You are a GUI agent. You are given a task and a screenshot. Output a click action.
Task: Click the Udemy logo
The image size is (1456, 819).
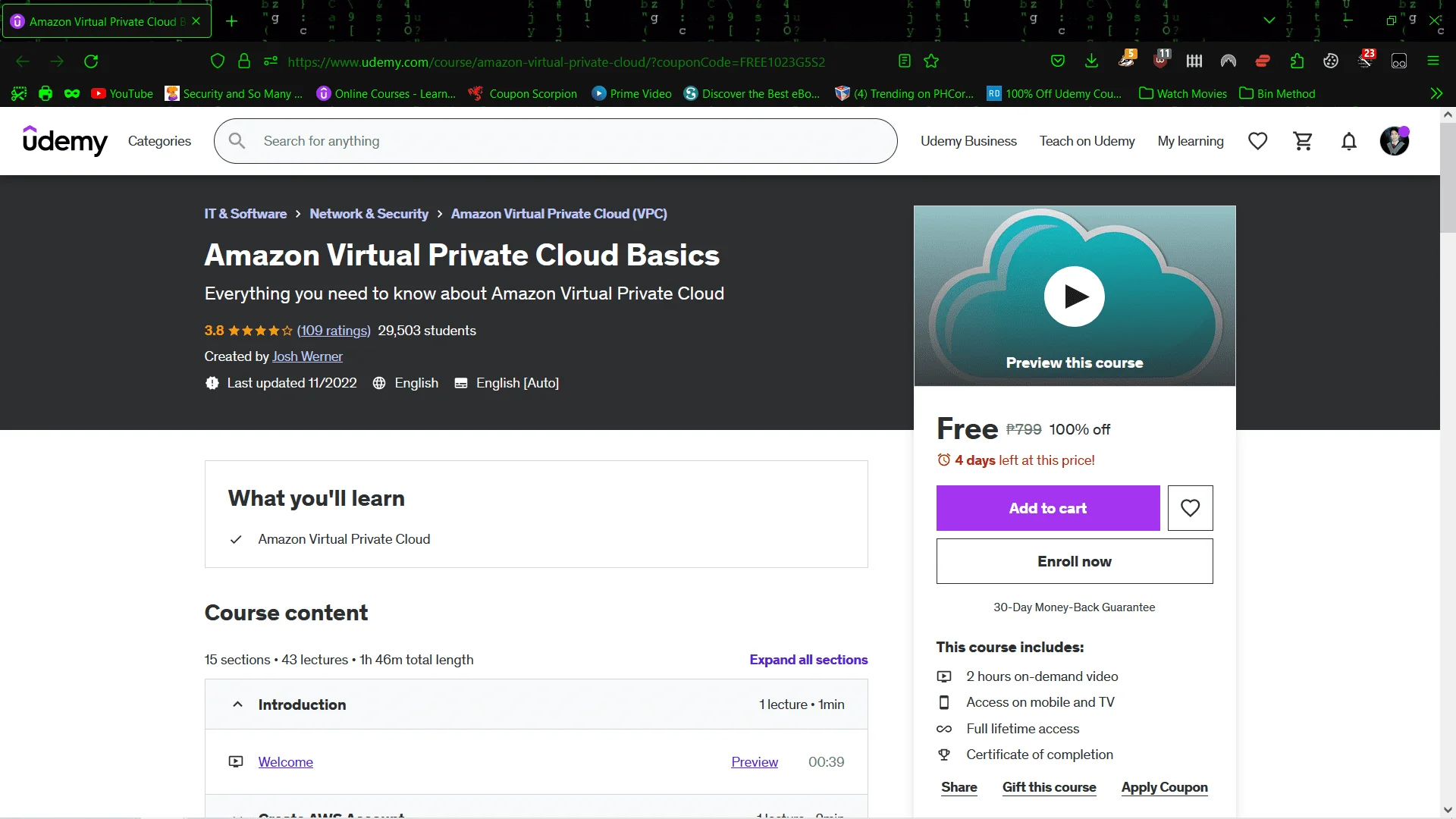pos(65,141)
